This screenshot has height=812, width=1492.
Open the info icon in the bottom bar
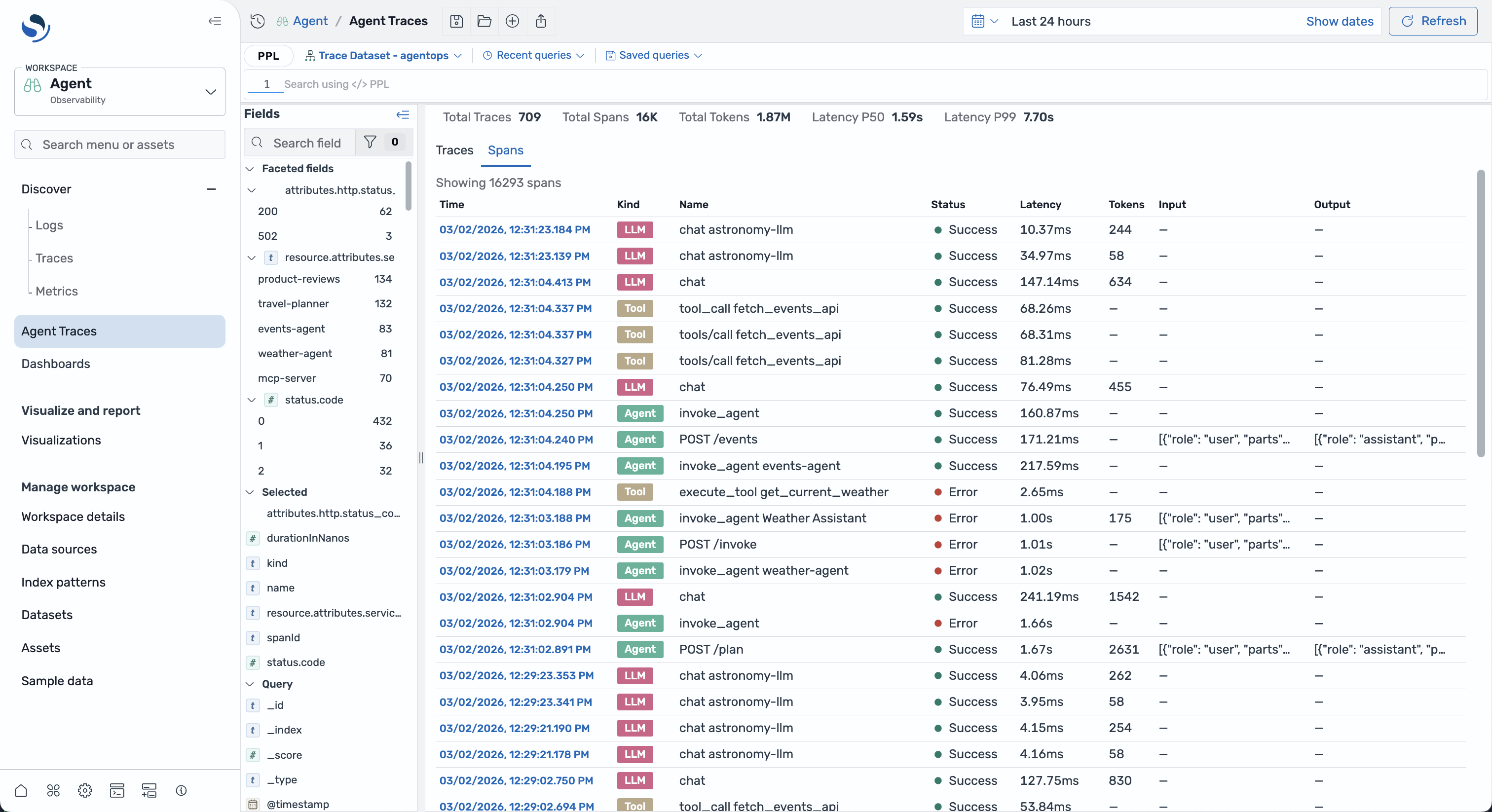181,791
